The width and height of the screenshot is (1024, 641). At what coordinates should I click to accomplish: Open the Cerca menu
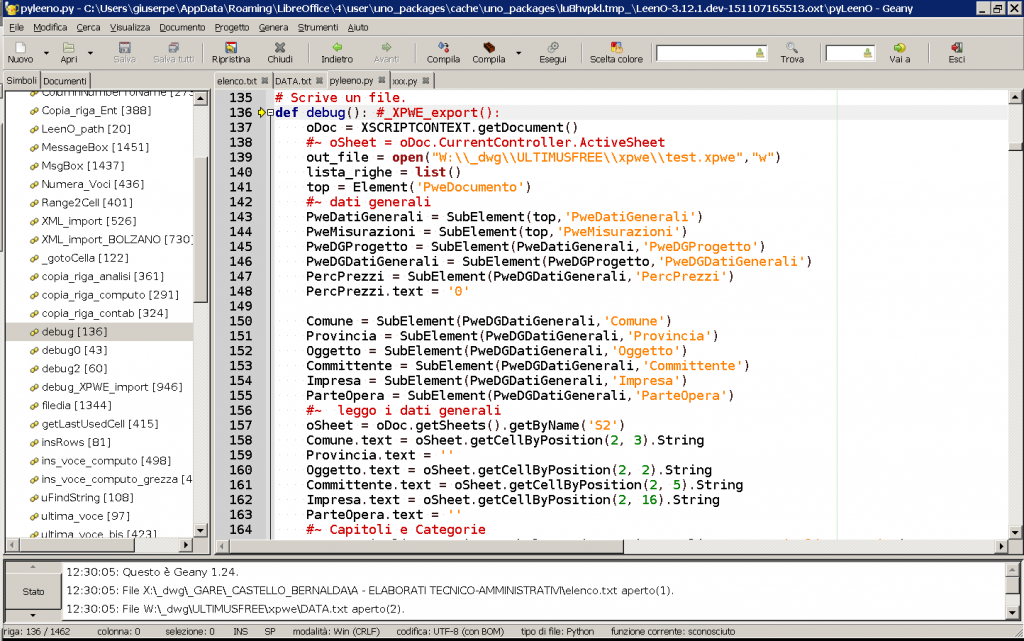(x=88, y=27)
